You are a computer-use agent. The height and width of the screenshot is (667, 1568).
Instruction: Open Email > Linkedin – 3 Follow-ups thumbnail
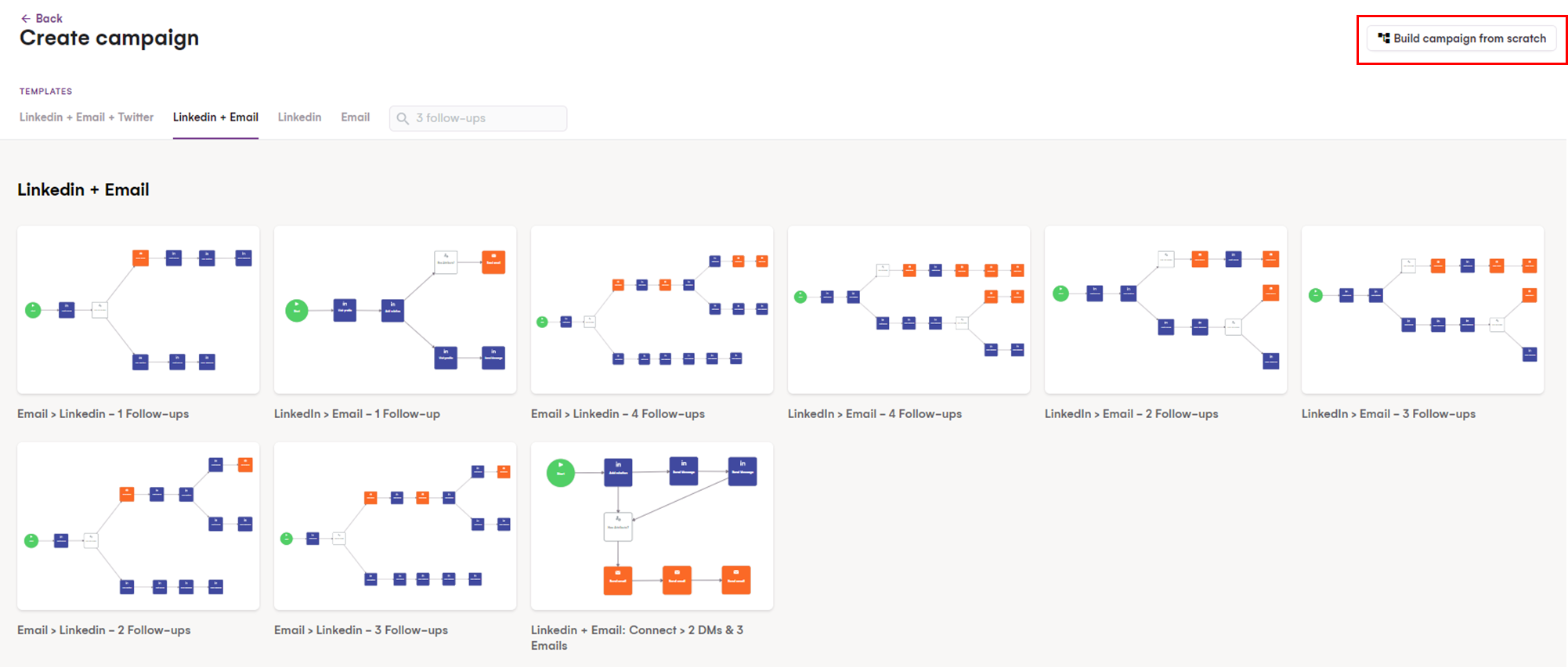[x=396, y=526]
